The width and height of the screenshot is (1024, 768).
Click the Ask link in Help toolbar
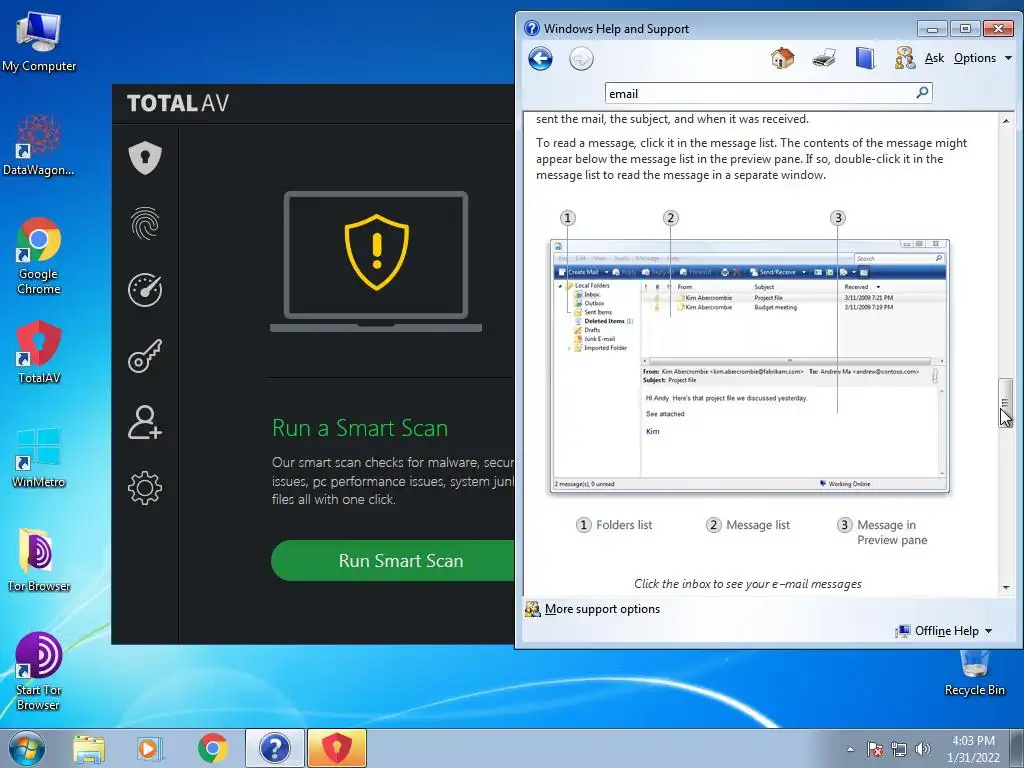(934, 58)
